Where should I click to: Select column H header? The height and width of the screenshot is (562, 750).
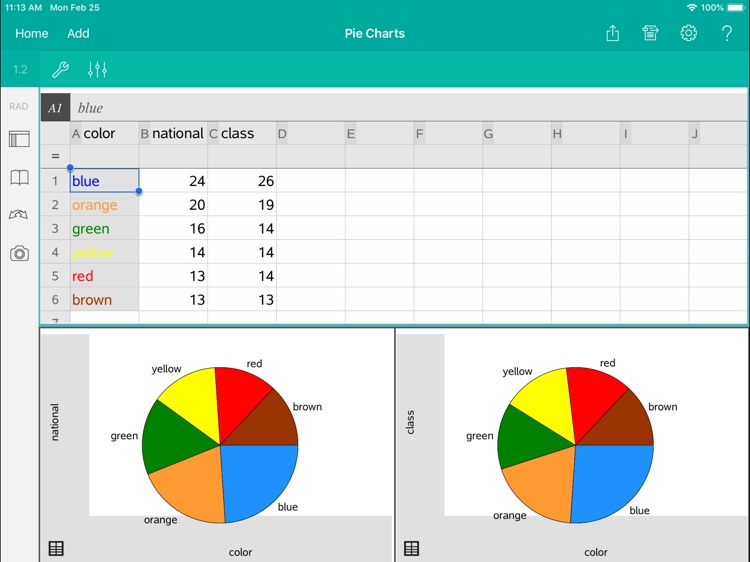[x=586, y=133]
